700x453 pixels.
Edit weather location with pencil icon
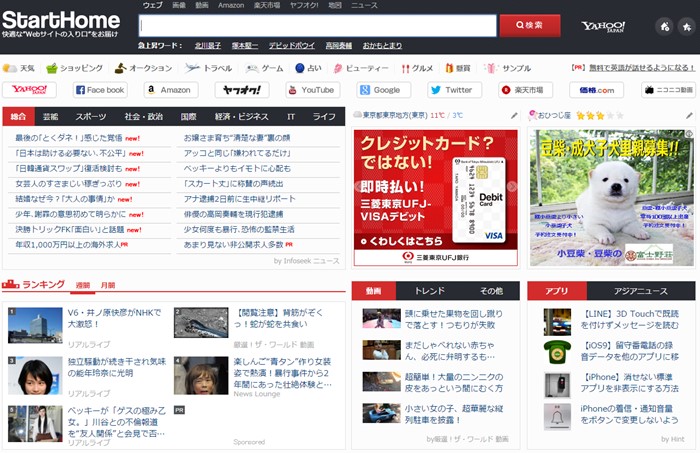point(514,116)
